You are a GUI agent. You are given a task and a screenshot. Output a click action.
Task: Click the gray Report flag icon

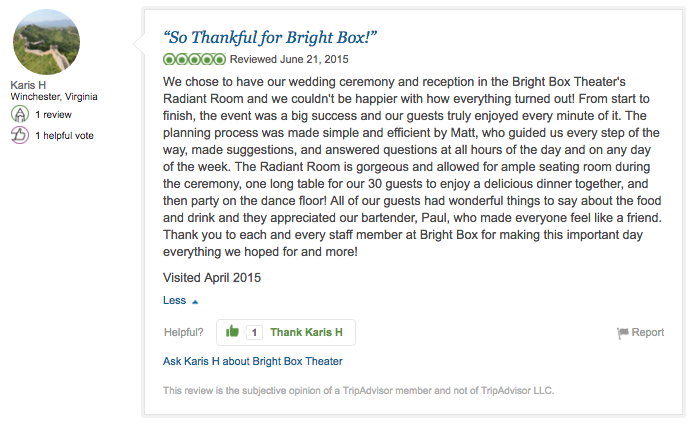click(x=623, y=333)
